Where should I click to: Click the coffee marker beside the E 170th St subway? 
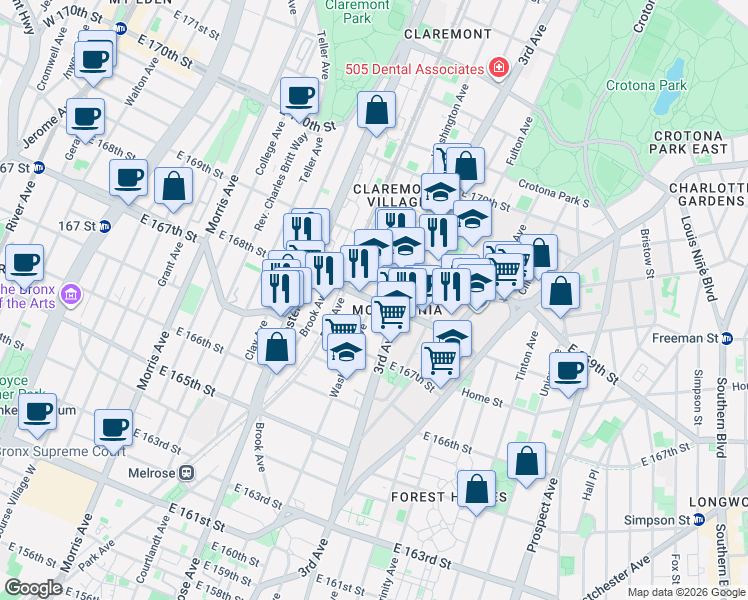[94, 61]
